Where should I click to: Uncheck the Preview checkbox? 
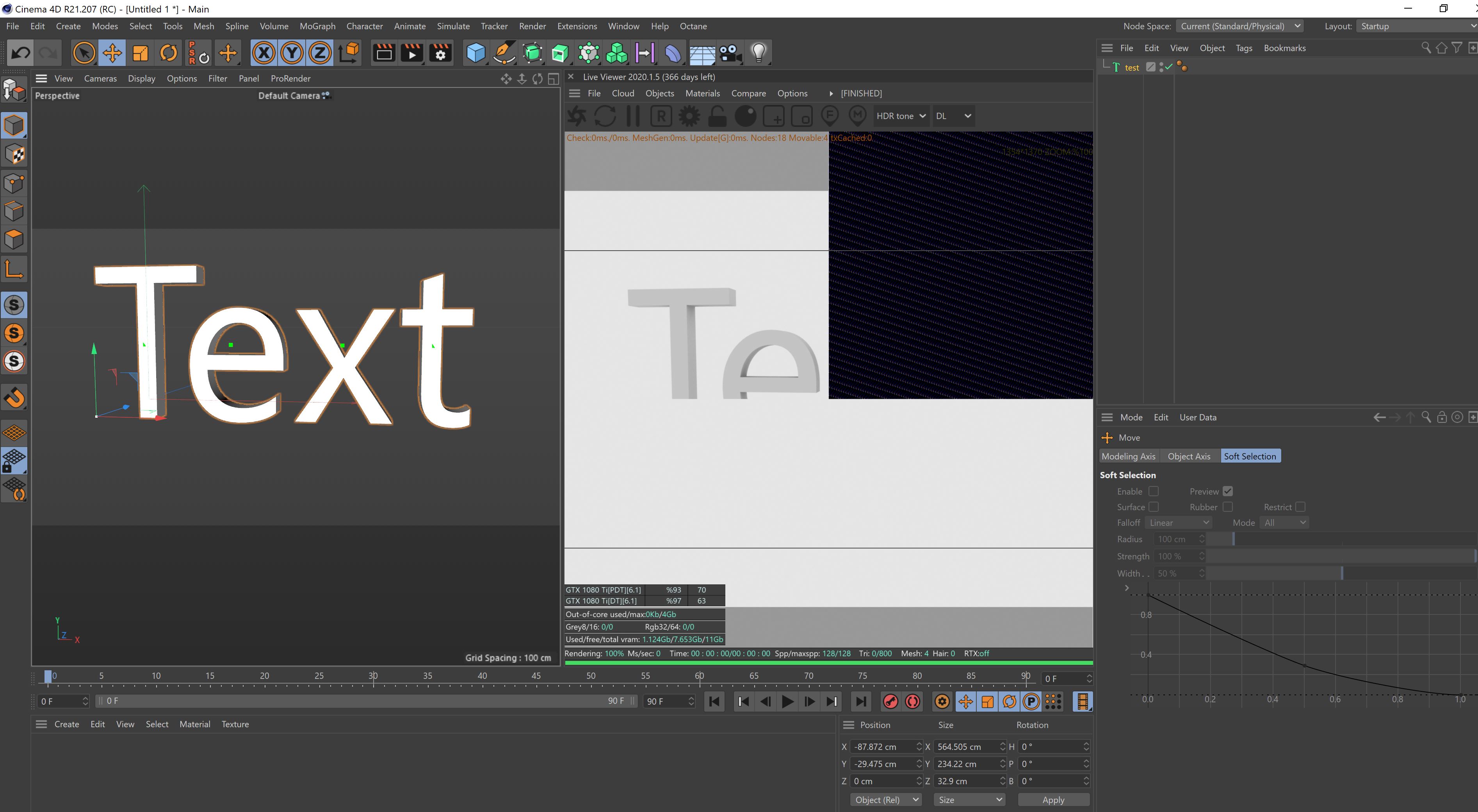coord(1227,491)
